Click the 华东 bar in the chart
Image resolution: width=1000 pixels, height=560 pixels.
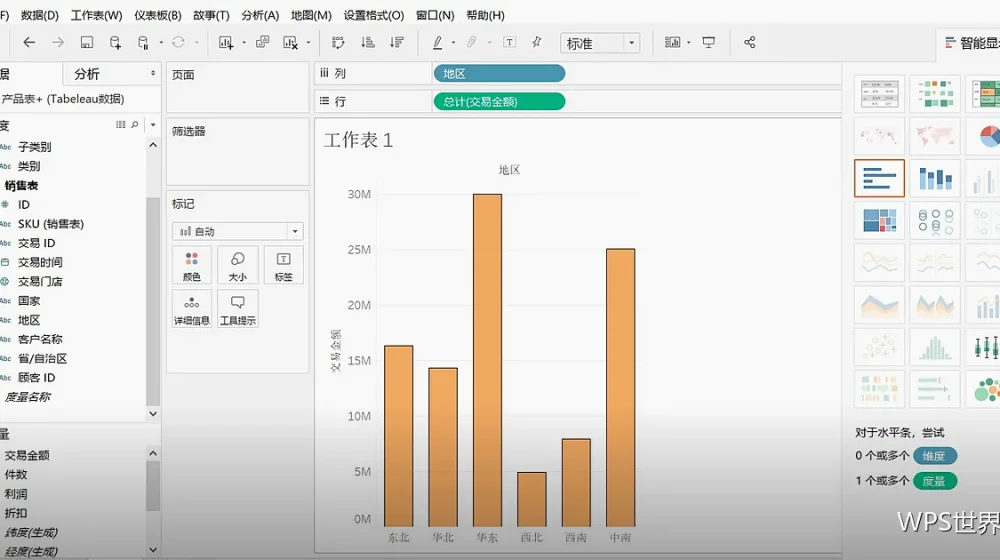pos(487,360)
